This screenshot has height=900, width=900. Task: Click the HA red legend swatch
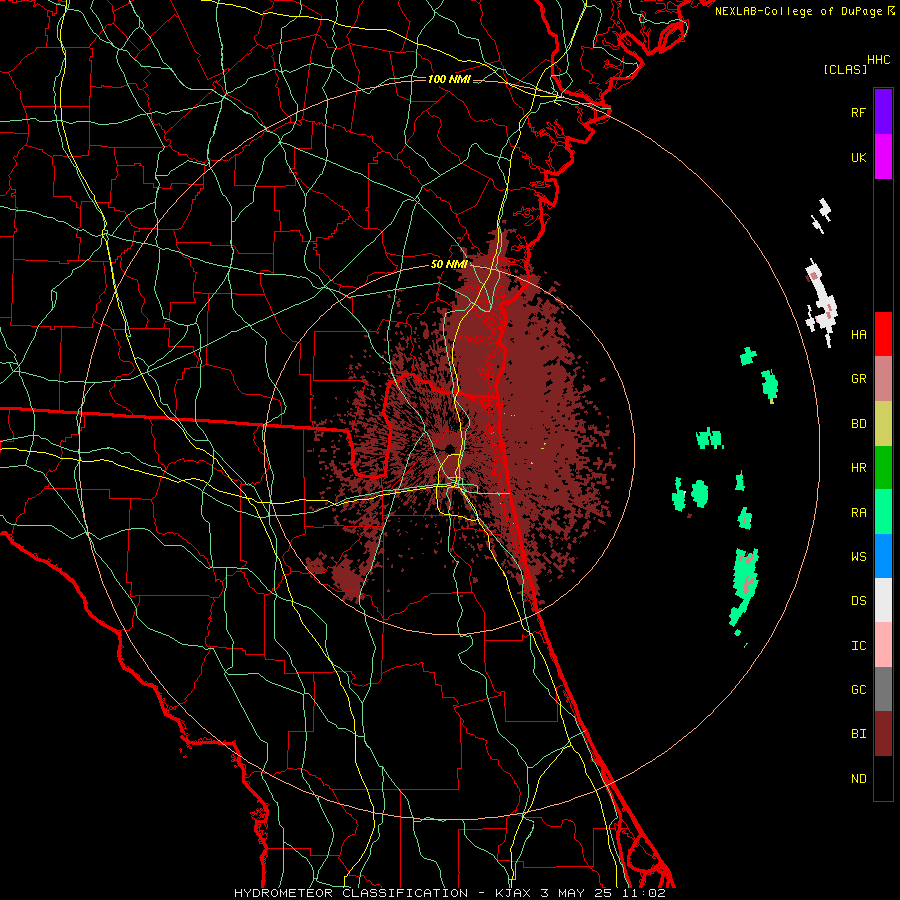tap(883, 334)
